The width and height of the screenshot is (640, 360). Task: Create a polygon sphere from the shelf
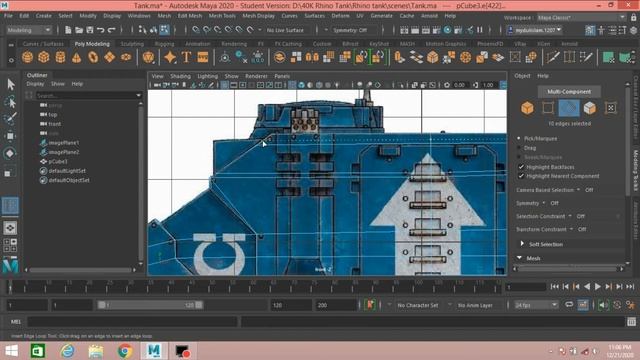point(27,57)
